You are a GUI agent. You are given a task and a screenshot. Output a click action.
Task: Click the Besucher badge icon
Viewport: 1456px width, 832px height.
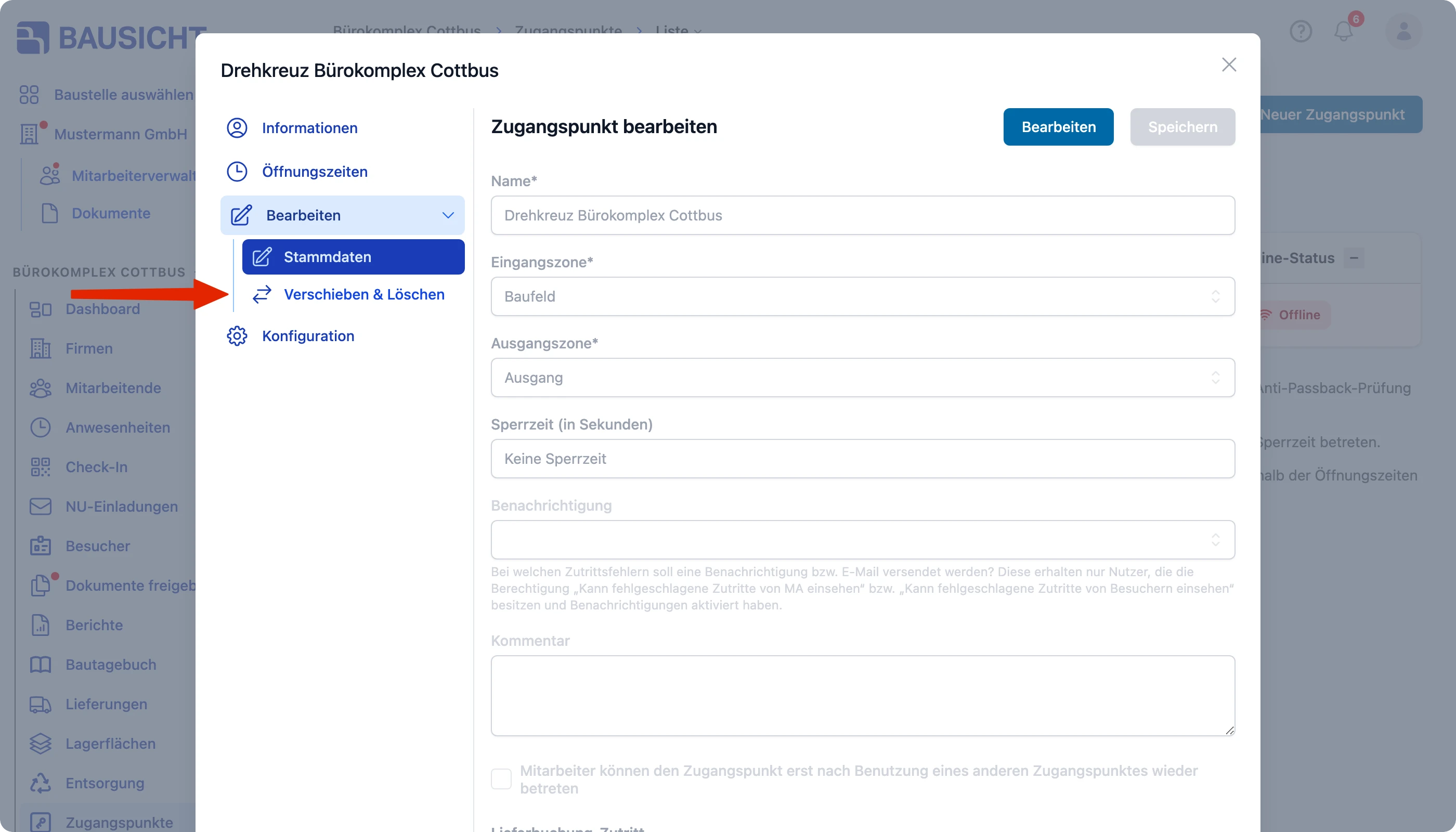41,545
